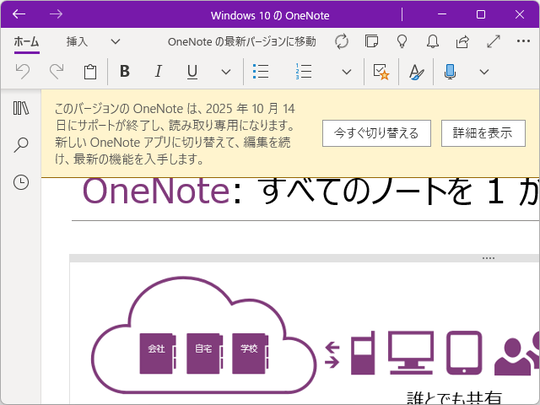Image resolution: width=540 pixels, height=405 pixels.
Task: Expand the tabs chevron beside 挿入
Action: tap(115, 42)
